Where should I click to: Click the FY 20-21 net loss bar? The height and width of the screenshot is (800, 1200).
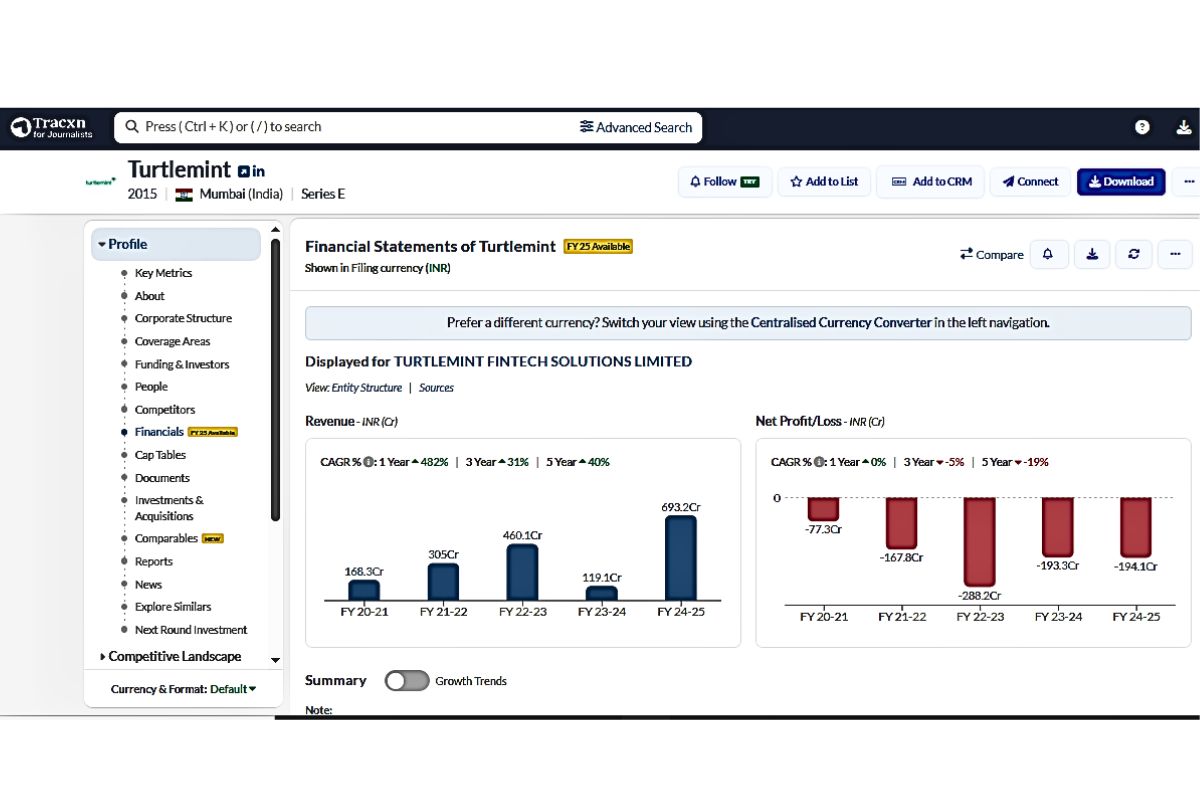(823, 509)
